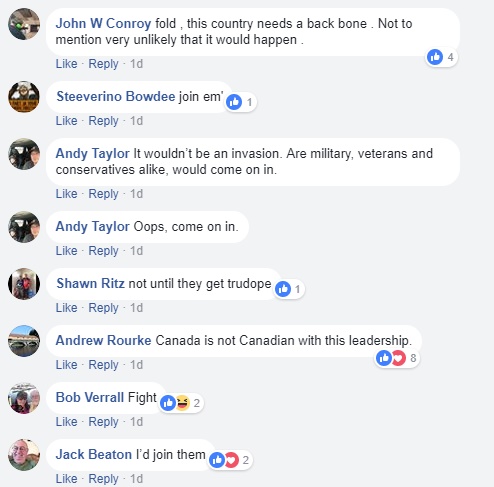Open Bob Verrall's profile name link

(x=90, y=397)
